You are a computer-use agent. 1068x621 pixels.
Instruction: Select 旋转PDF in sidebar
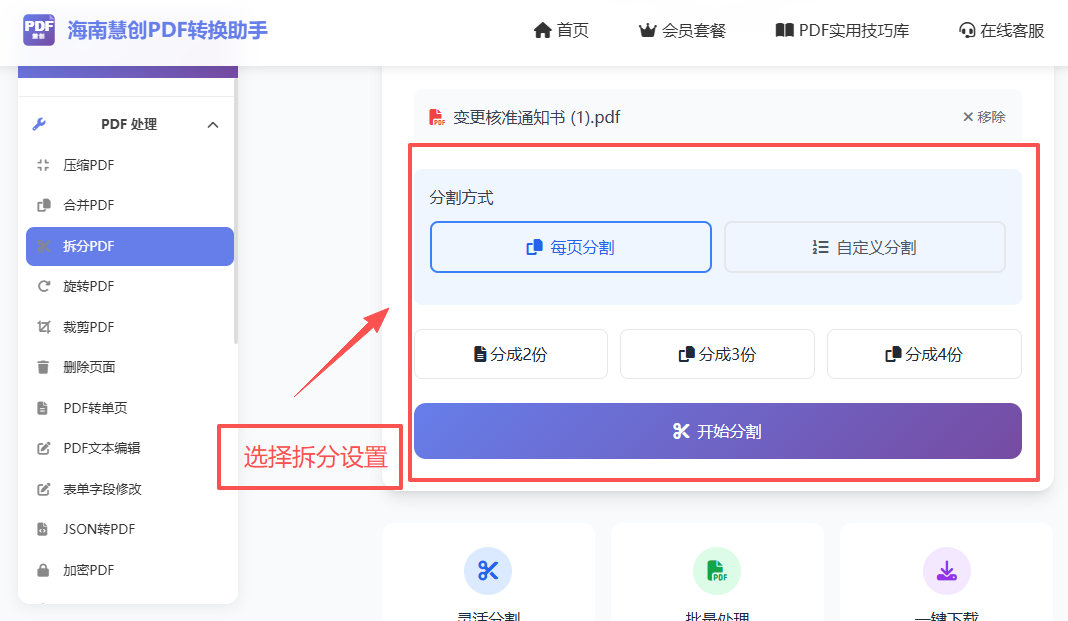[x=129, y=286]
